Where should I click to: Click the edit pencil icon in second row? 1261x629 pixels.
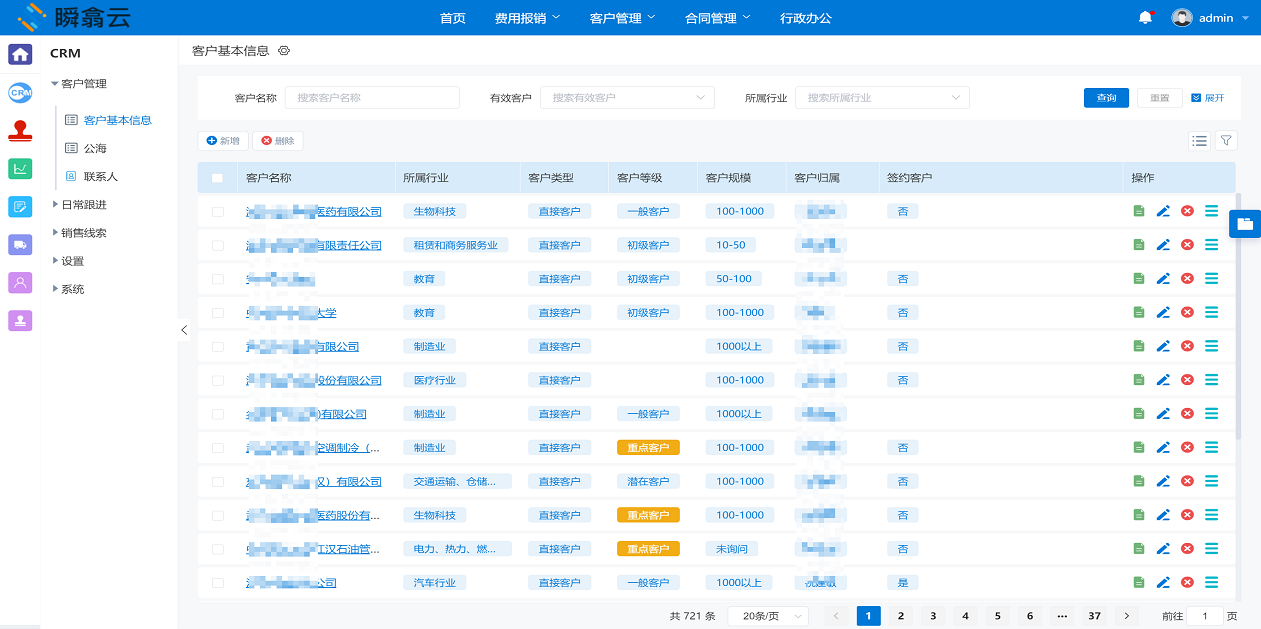1163,245
